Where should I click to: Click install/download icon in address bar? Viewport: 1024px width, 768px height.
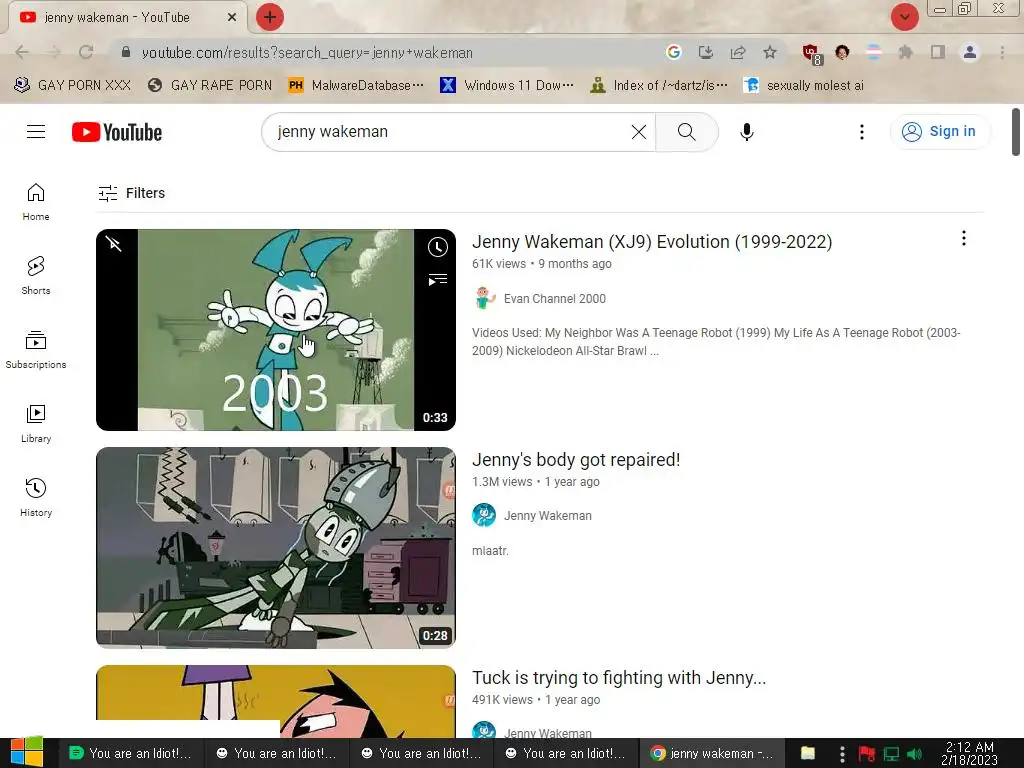tap(705, 52)
